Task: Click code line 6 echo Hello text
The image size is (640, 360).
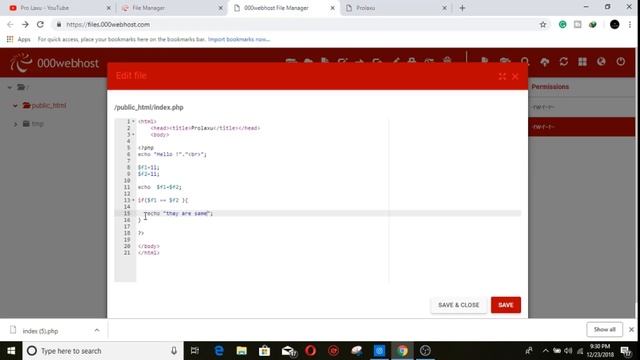Action: 172,154
